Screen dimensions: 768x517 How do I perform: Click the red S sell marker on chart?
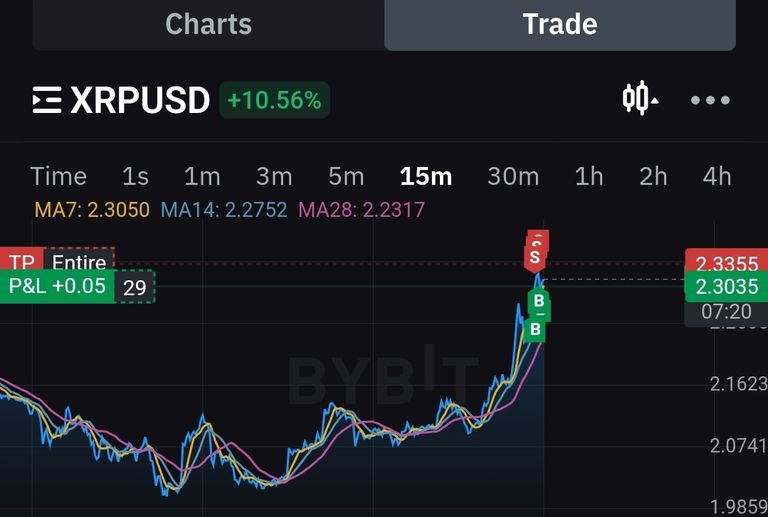coord(535,256)
